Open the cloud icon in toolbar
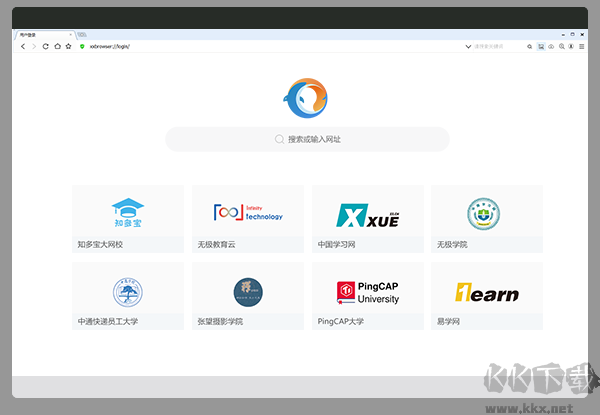 (551, 47)
